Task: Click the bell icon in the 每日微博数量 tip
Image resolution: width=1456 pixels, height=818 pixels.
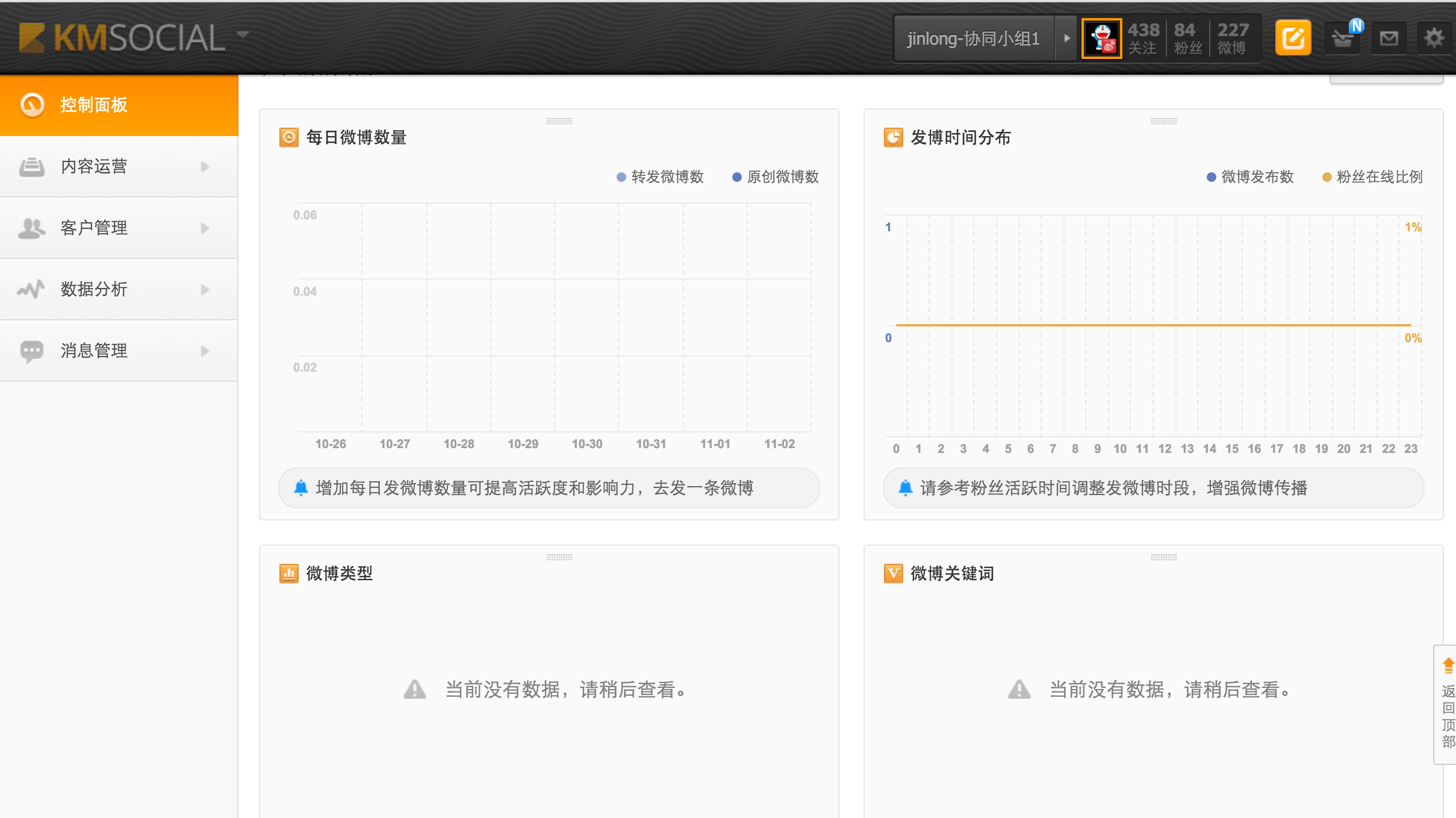Action: pyautogui.click(x=301, y=488)
